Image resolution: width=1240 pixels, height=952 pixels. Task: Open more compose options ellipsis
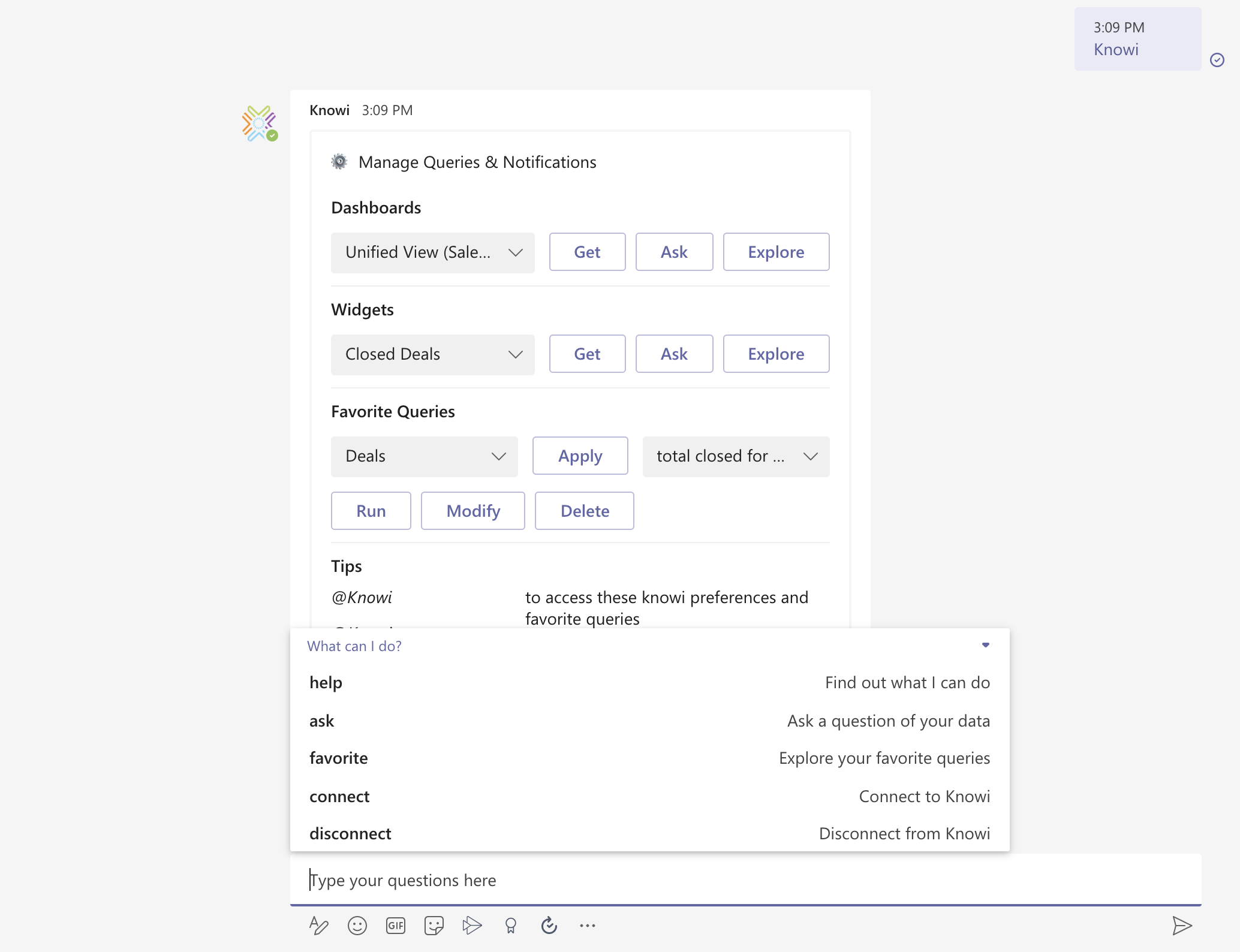(588, 926)
